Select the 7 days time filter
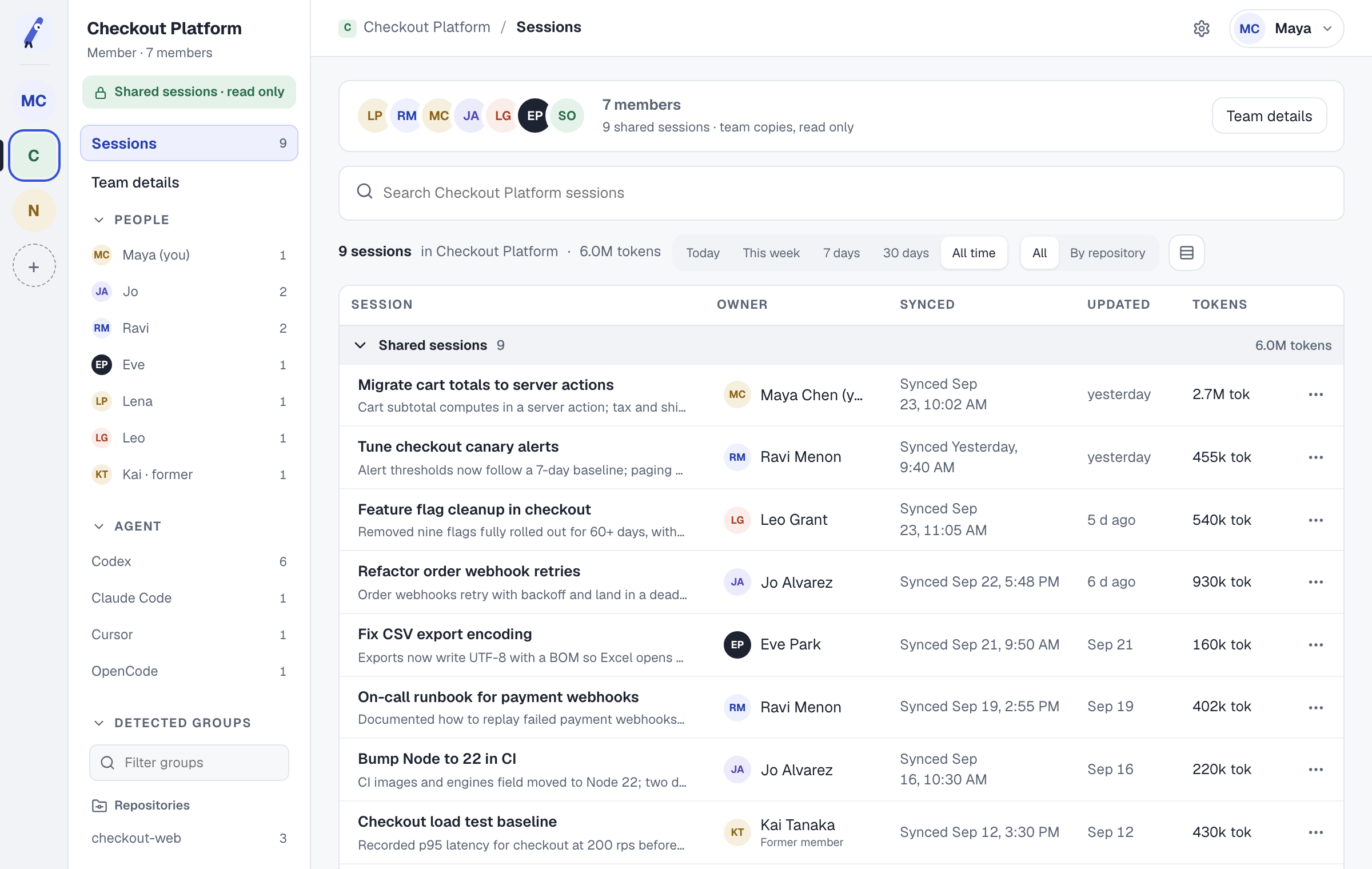The width and height of the screenshot is (1372, 869). pyautogui.click(x=841, y=253)
